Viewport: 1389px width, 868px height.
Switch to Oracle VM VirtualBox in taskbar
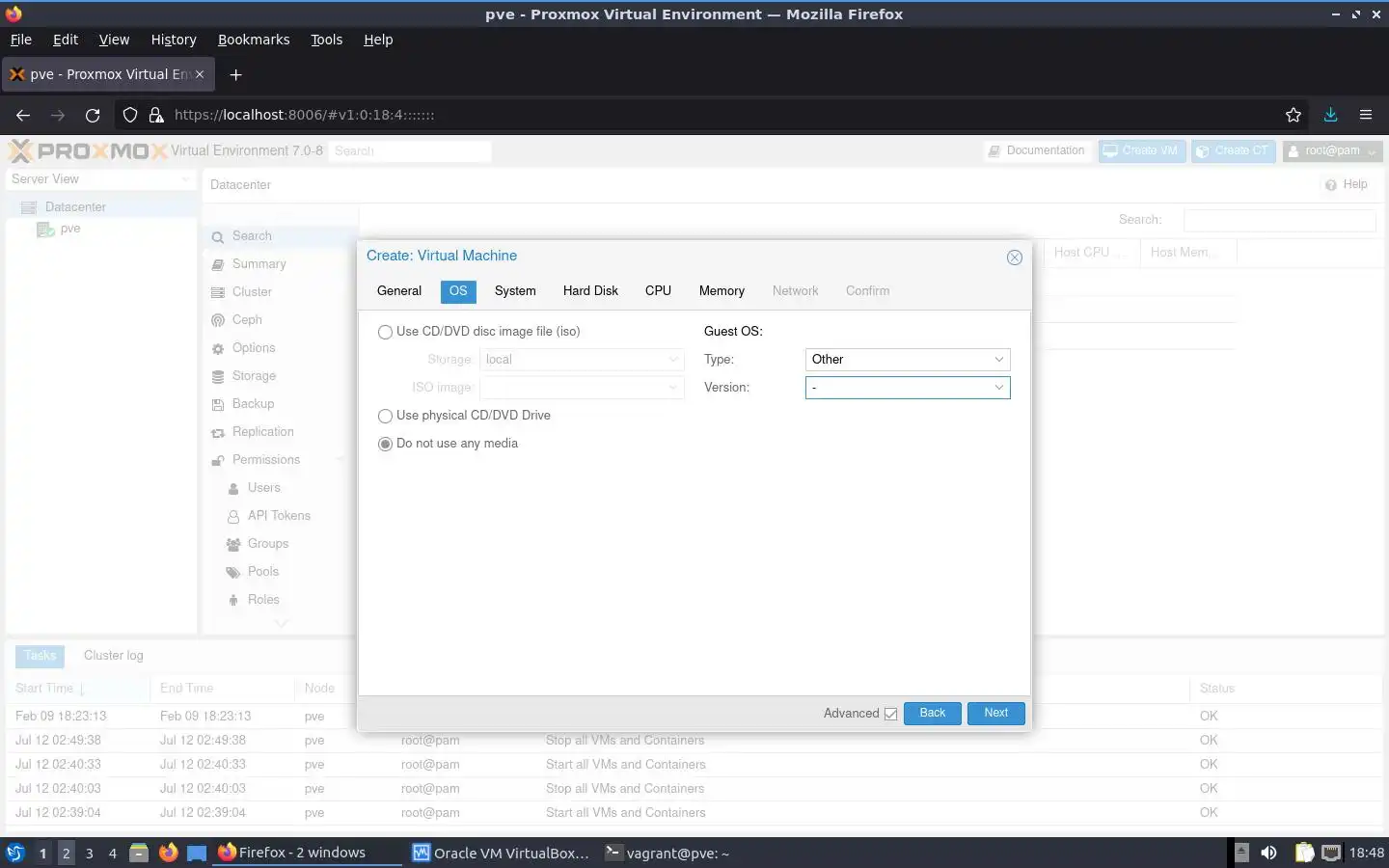coord(500,853)
